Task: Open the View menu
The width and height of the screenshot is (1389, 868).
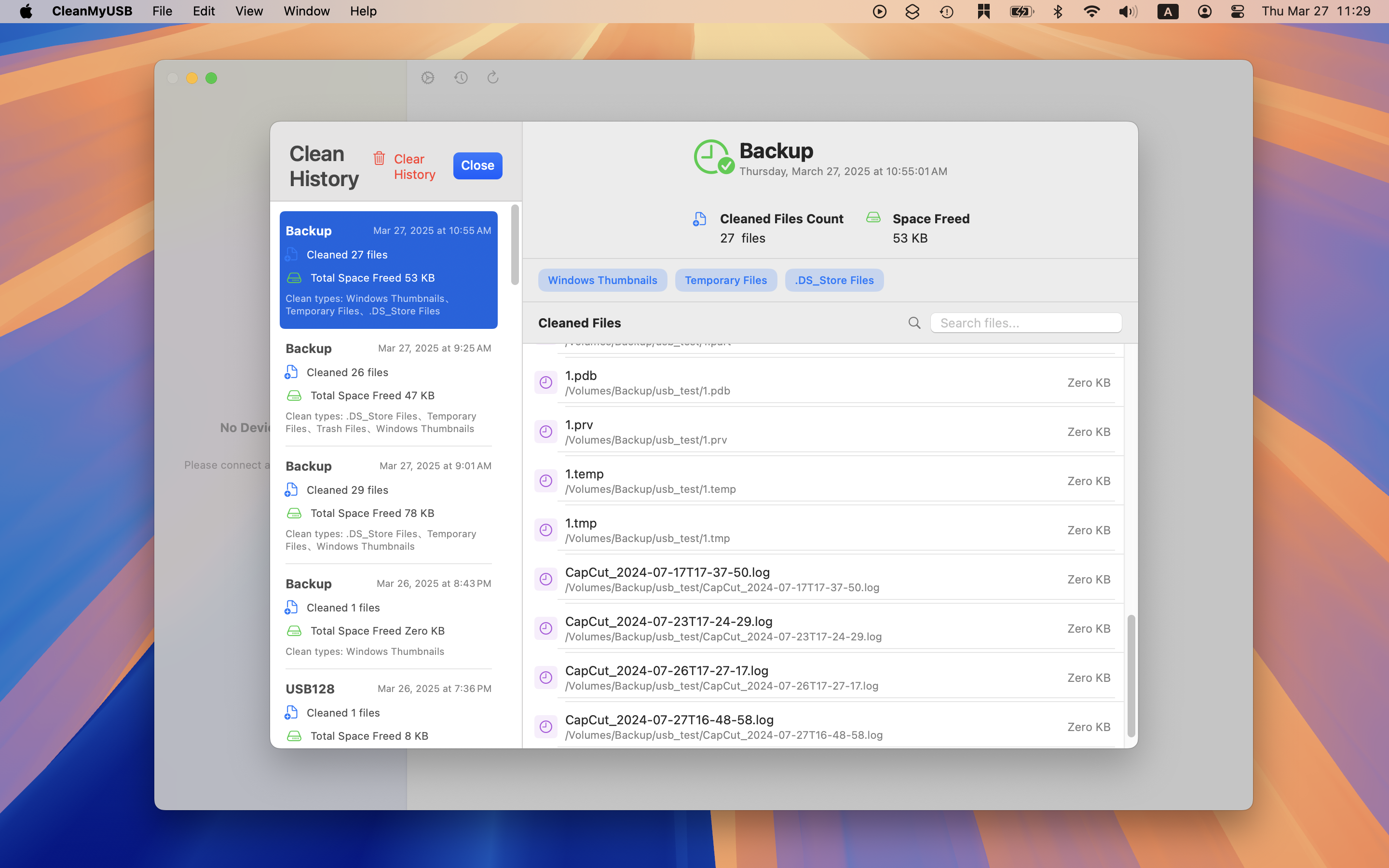Action: [x=249, y=12]
